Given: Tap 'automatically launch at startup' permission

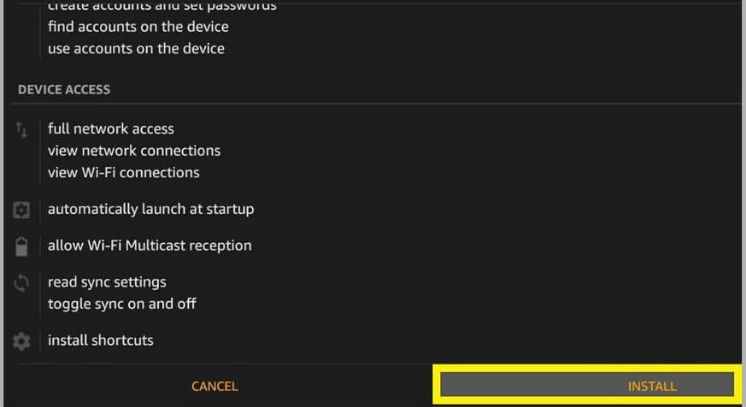Looking at the screenshot, I should pyautogui.click(x=150, y=209).
